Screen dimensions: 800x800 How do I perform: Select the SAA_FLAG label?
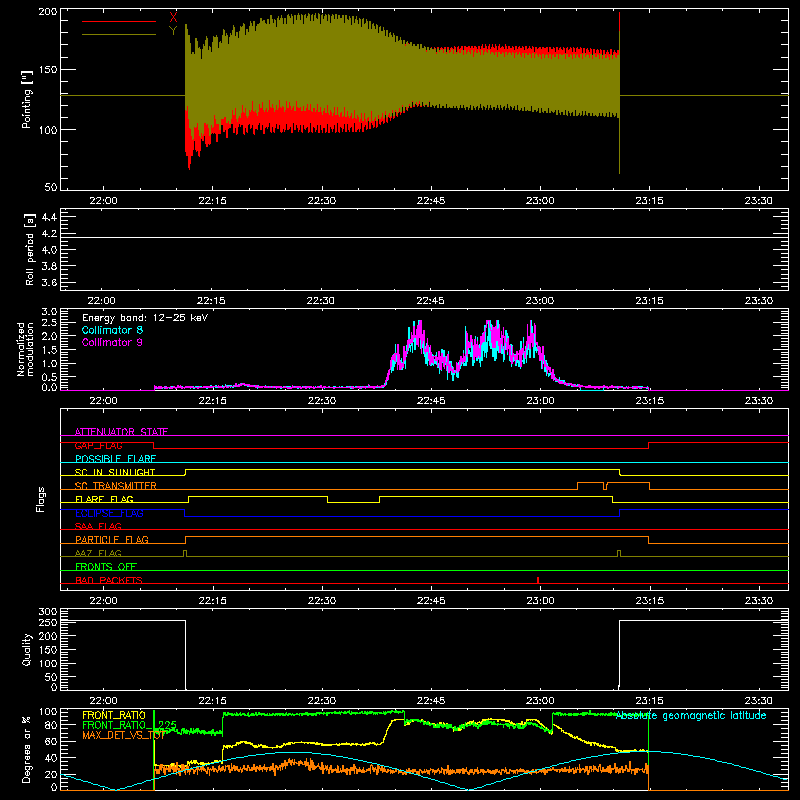click(x=98, y=526)
